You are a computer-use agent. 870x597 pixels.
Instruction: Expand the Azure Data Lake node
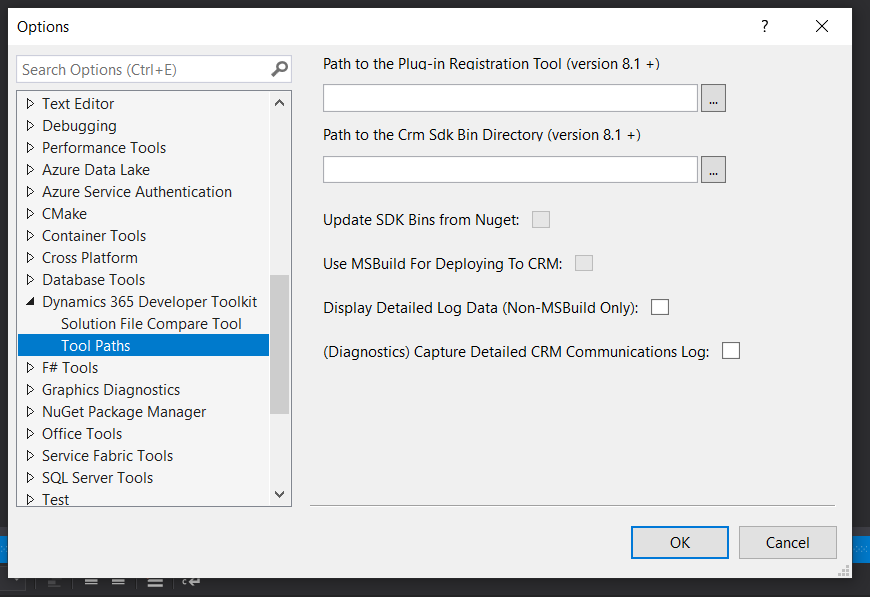(x=31, y=170)
